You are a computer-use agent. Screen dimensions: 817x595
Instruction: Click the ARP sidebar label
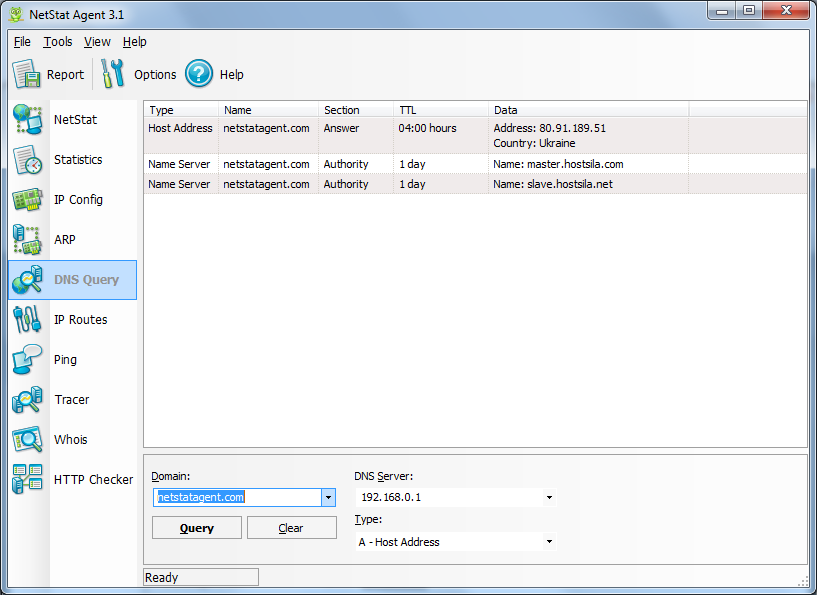(65, 240)
